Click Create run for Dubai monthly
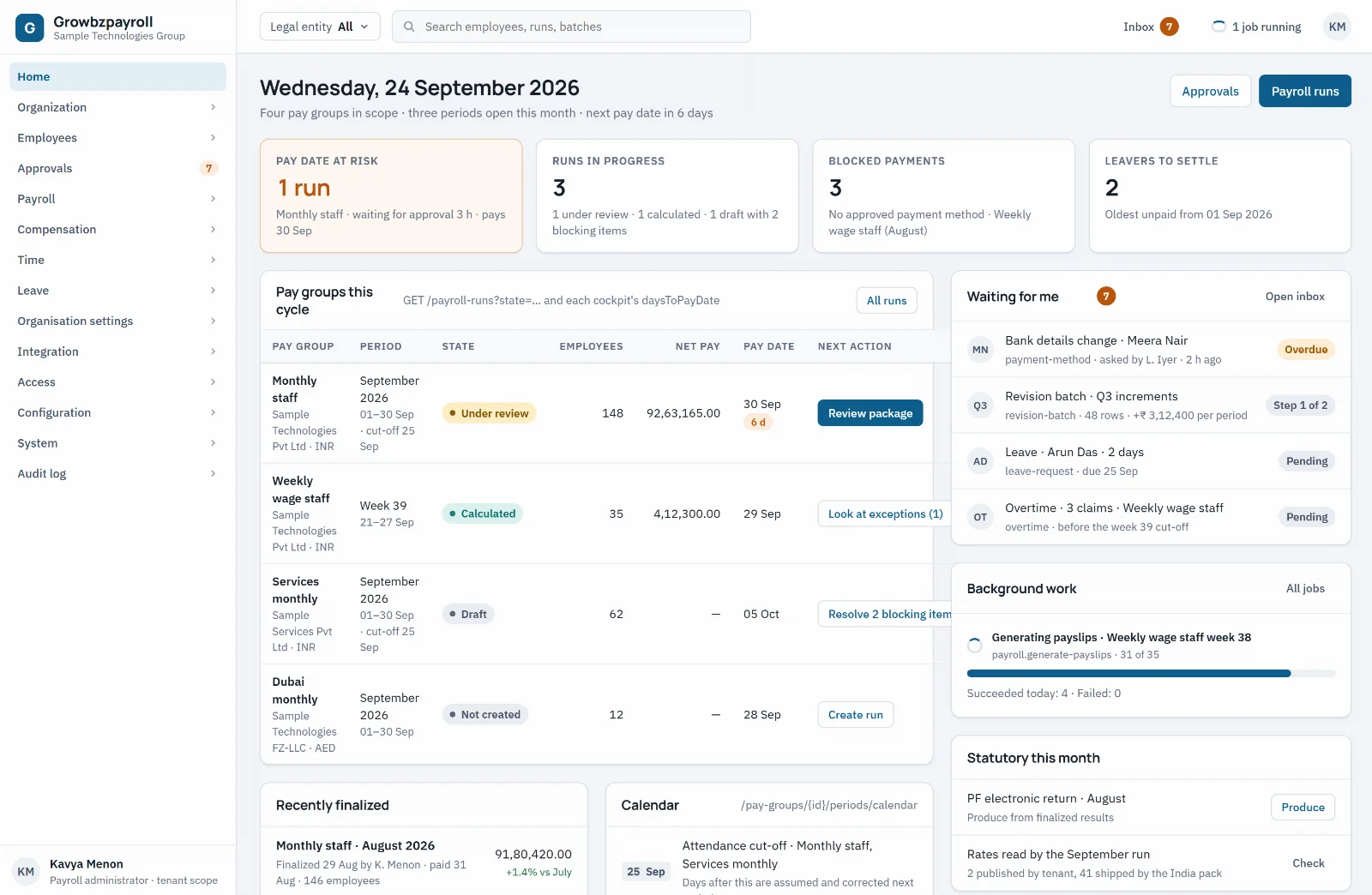Viewport: 1372px width, 895px height. coord(855,714)
